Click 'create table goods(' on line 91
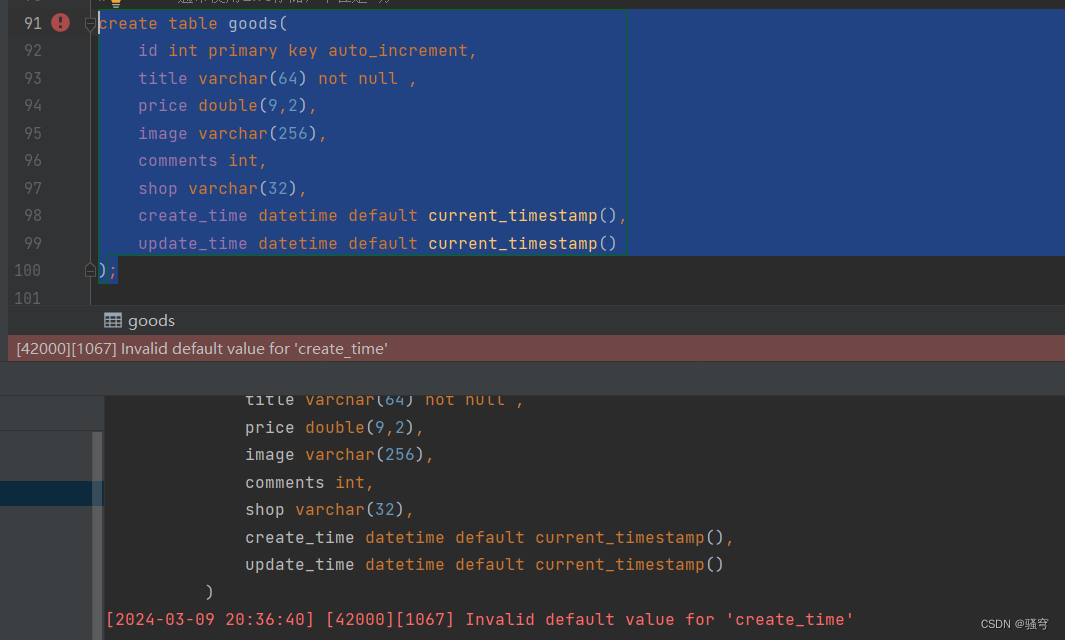The width and height of the screenshot is (1065, 640). tap(193, 24)
